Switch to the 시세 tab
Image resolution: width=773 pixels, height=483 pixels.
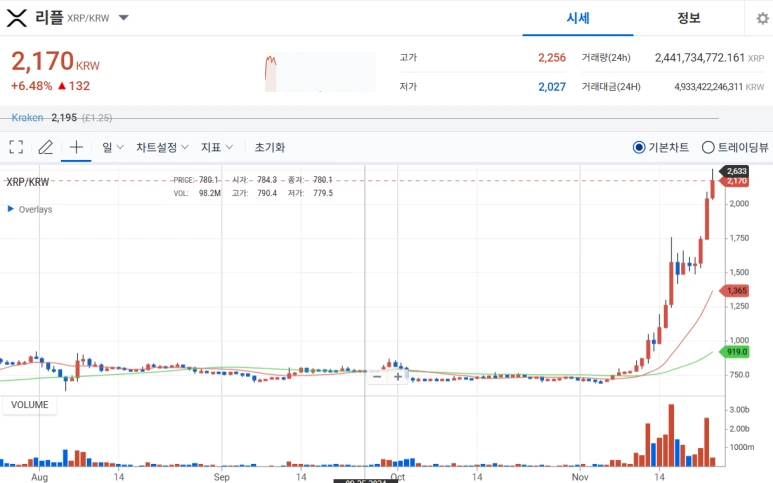click(x=578, y=18)
